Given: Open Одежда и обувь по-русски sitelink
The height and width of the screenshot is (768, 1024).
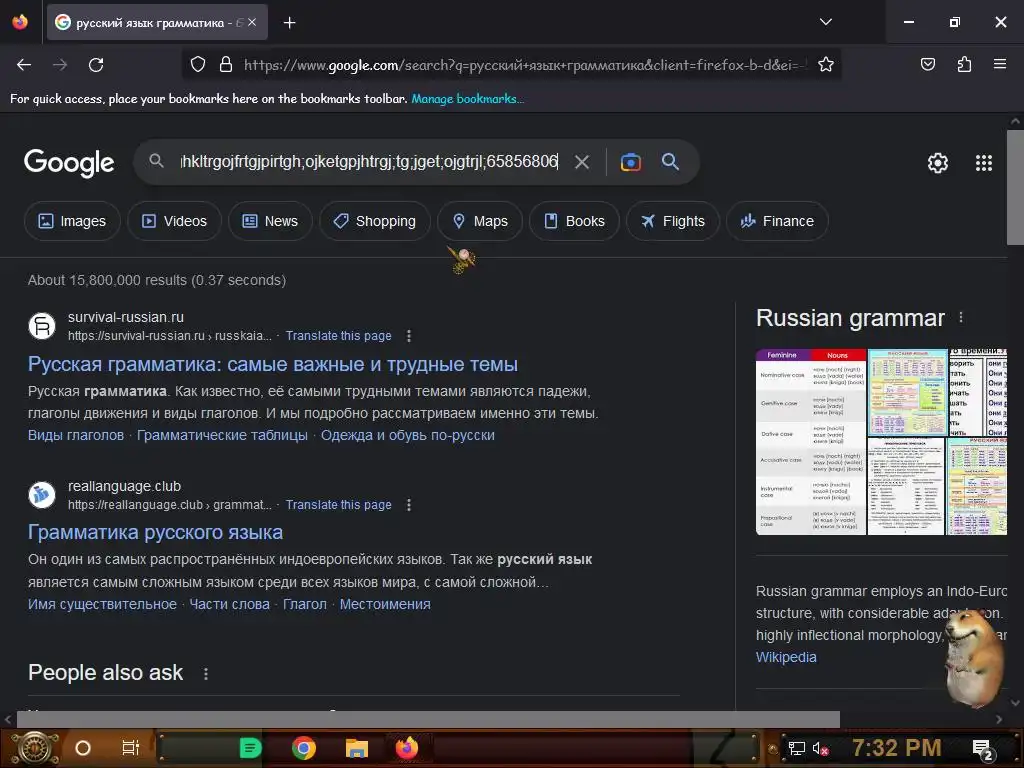Looking at the screenshot, I should click(408, 435).
